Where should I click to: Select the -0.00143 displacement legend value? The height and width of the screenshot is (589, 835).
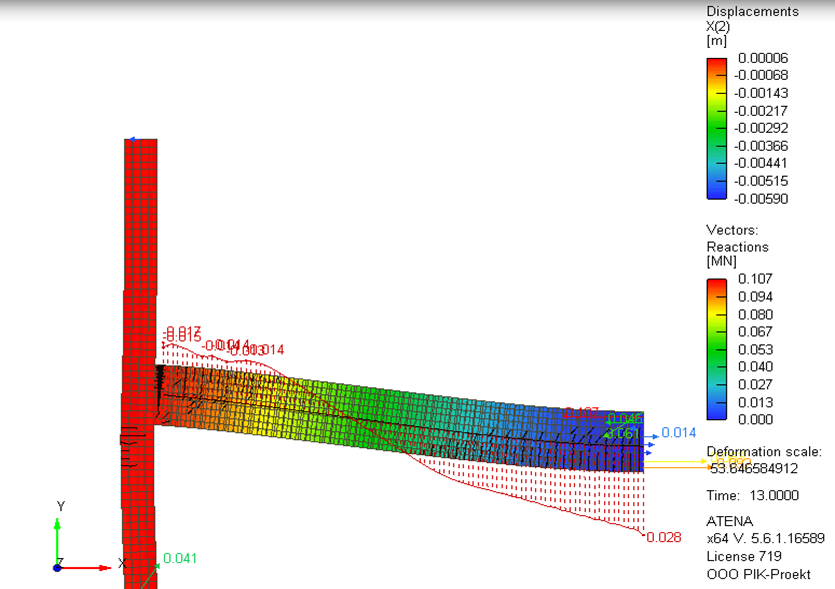[760, 93]
